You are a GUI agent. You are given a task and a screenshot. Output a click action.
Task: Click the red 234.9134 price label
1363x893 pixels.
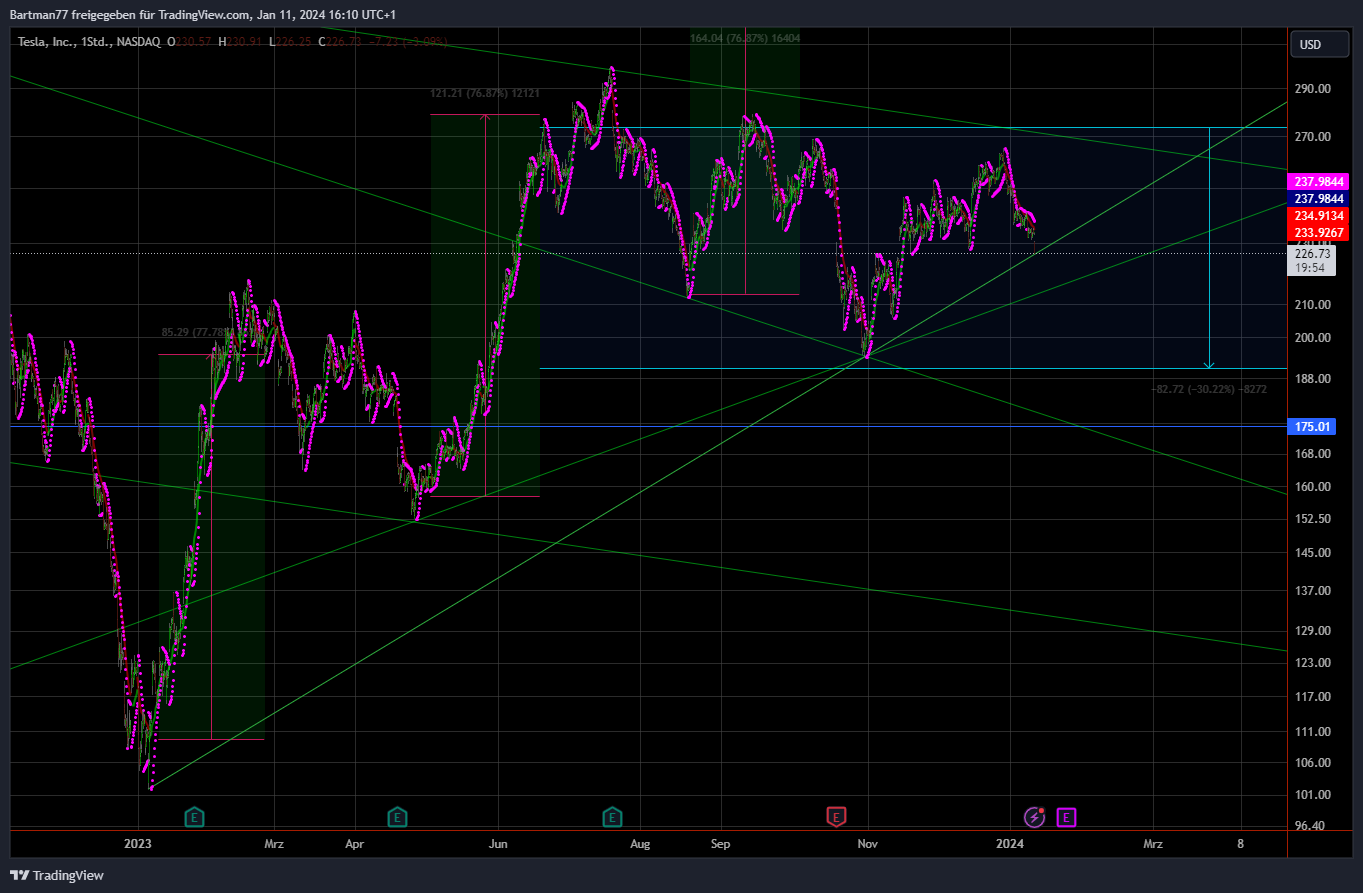(x=1320, y=216)
